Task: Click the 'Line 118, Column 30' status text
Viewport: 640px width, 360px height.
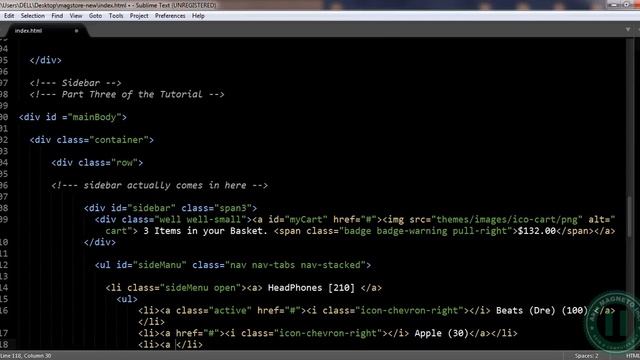Action: pos(26,356)
